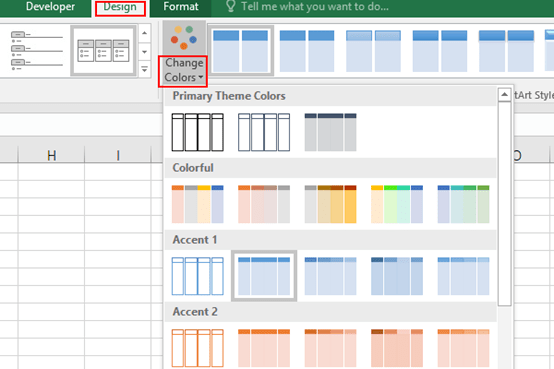Pick the black outline Primary Theme color
This screenshot has height=369, width=554.
(198, 132)
